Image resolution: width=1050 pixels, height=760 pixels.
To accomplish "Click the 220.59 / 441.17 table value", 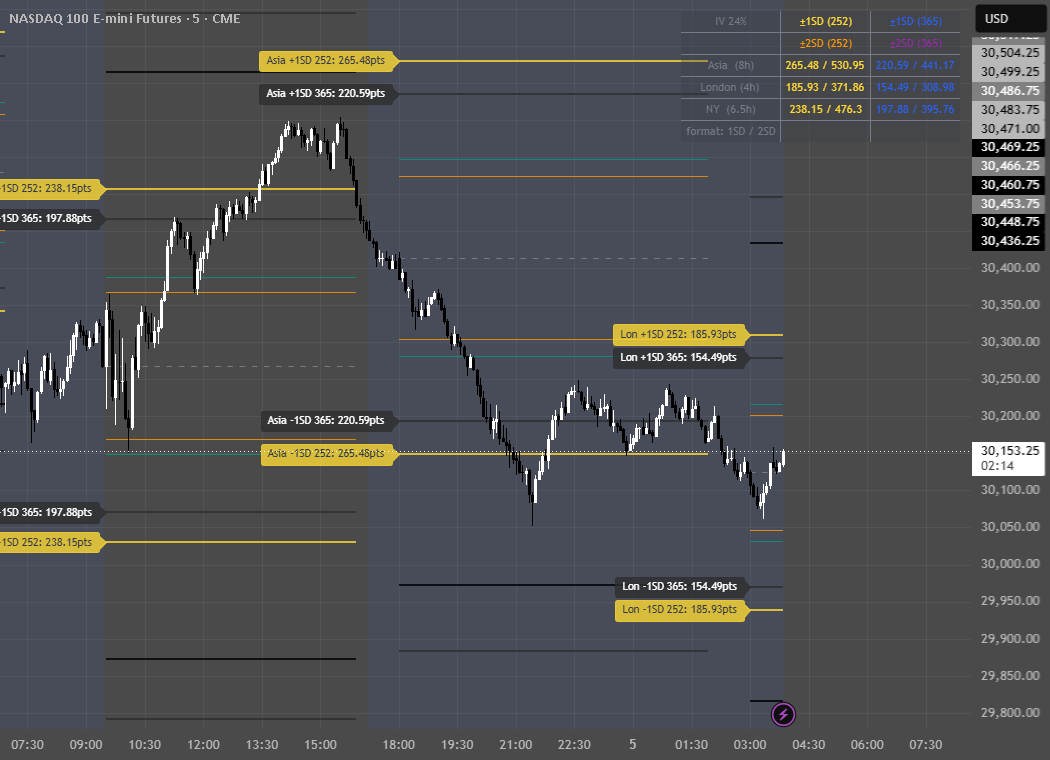I will (x=915, y=65).
